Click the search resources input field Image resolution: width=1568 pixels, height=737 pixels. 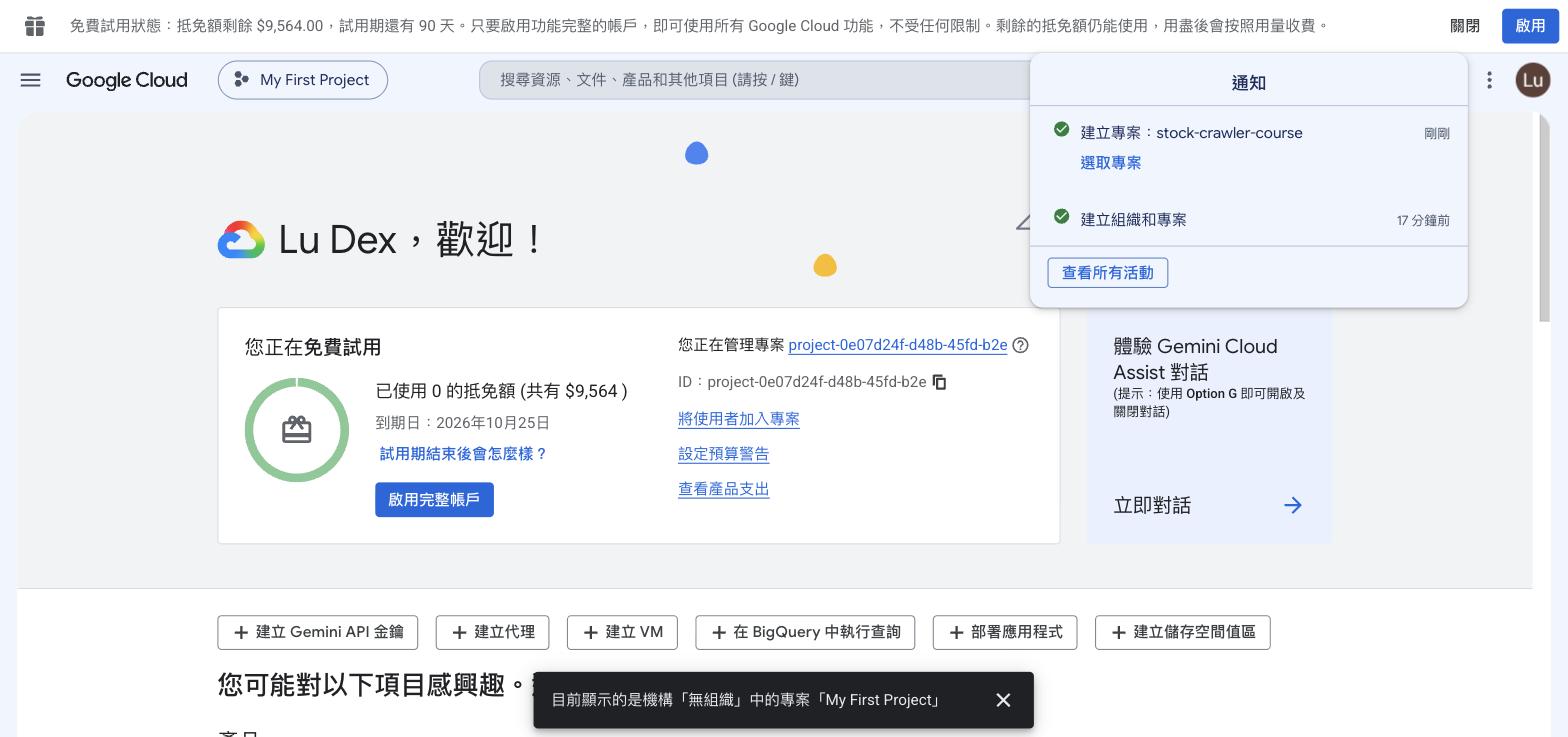tap(754, 80)
